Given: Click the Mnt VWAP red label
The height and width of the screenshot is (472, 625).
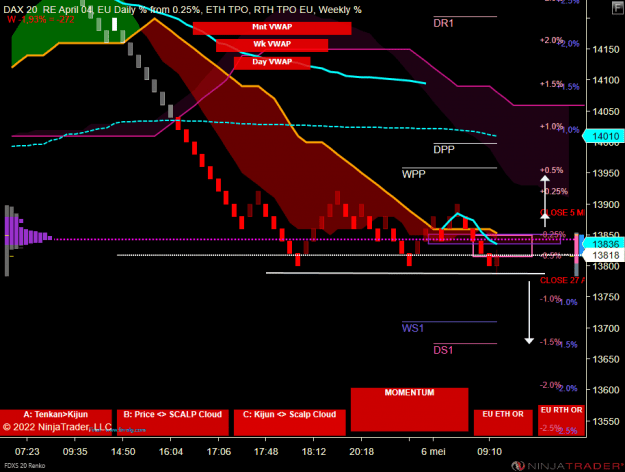Looking at the screenshot, I should 272,28.
